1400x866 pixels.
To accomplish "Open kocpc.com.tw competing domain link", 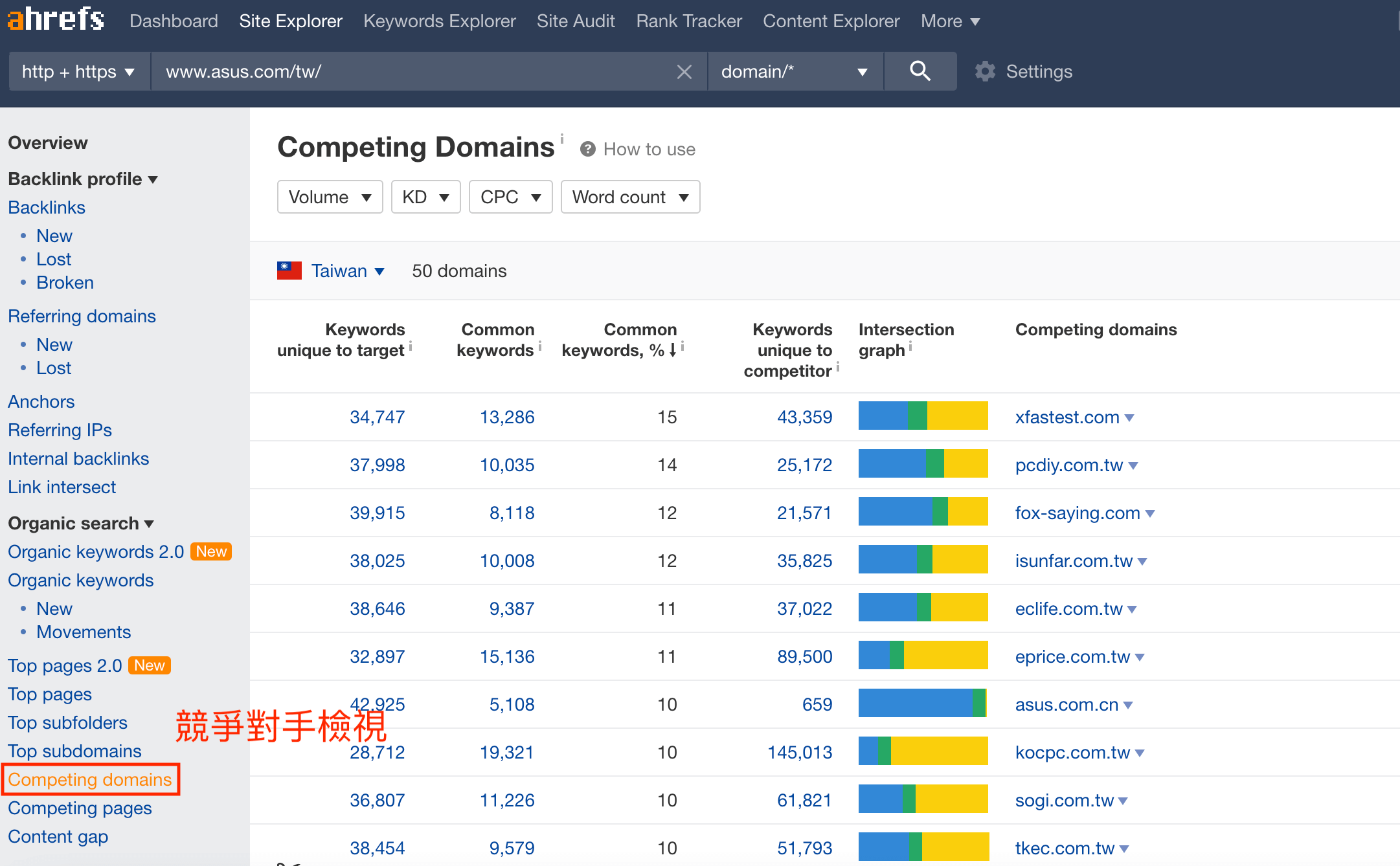I will [1072, 752].
